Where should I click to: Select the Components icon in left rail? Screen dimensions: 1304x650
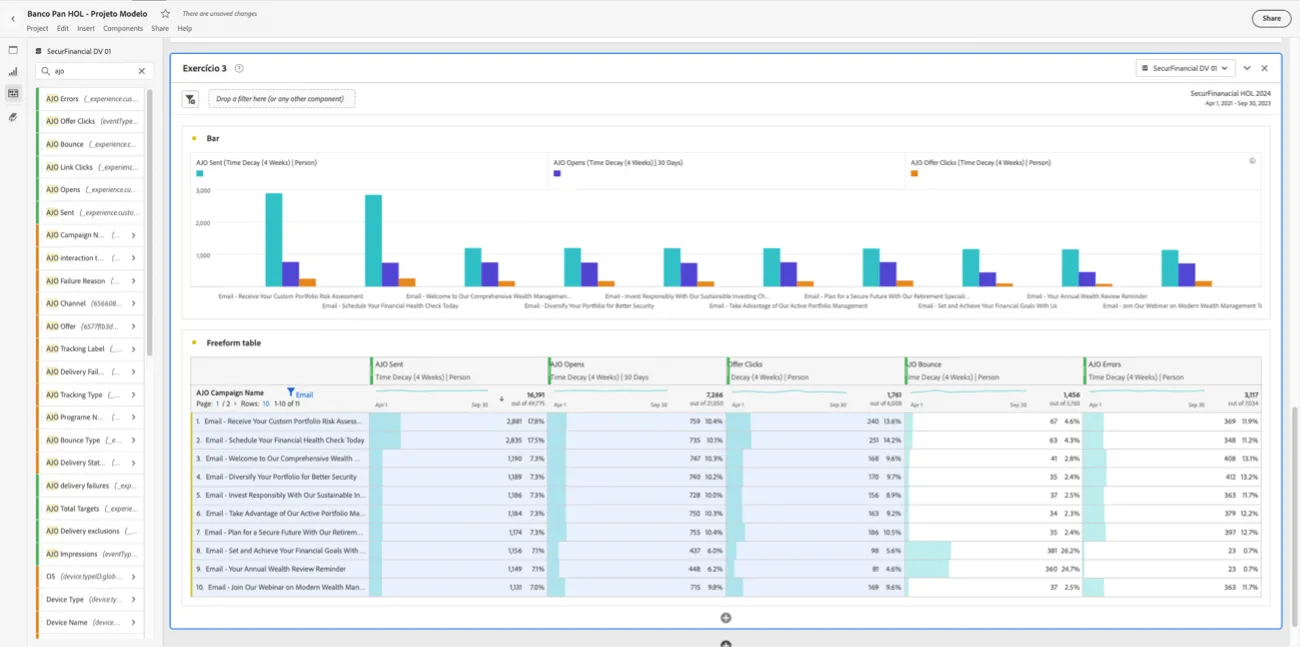tap(13, 94)
